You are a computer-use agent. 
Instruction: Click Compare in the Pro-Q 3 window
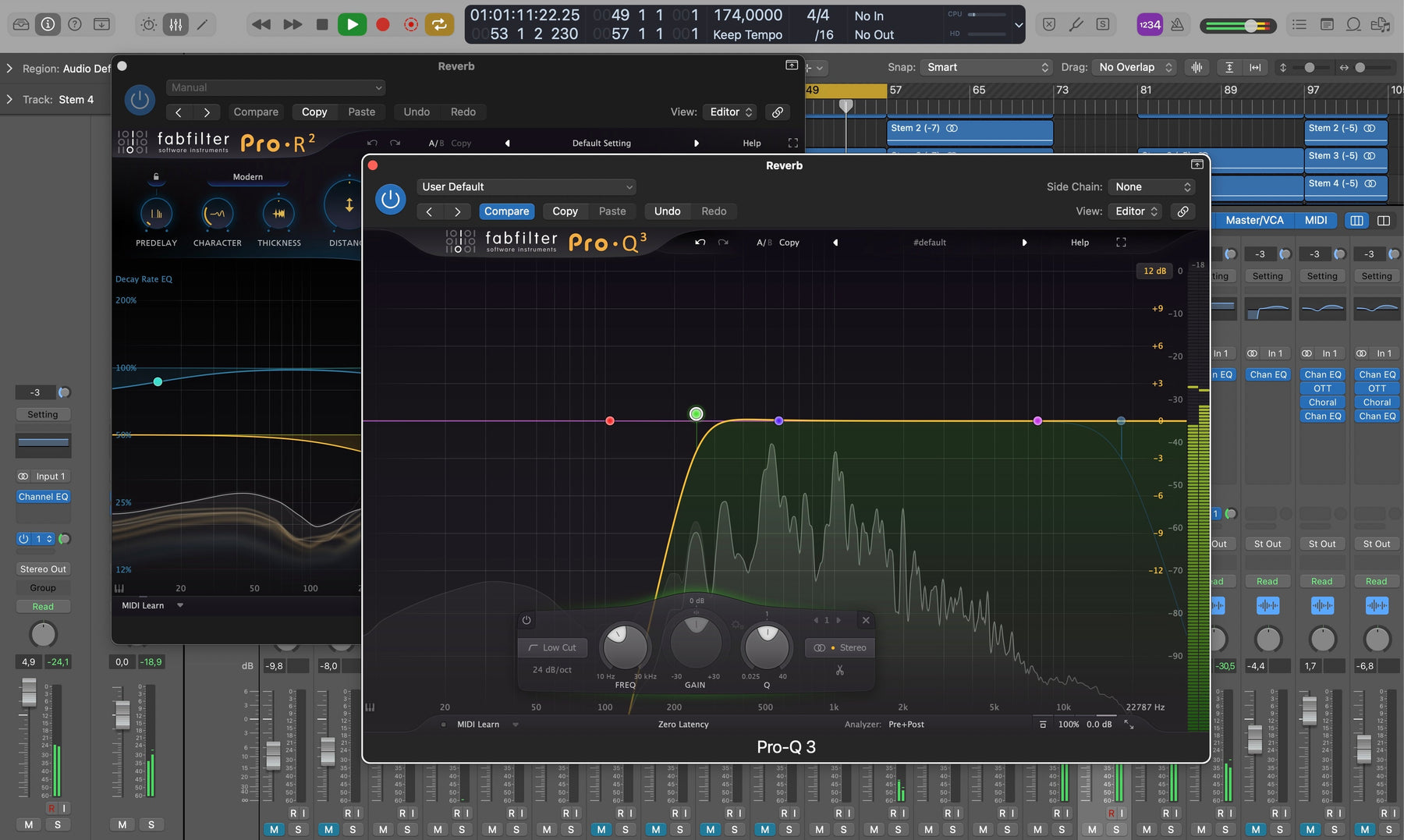[x=506, y=211]
